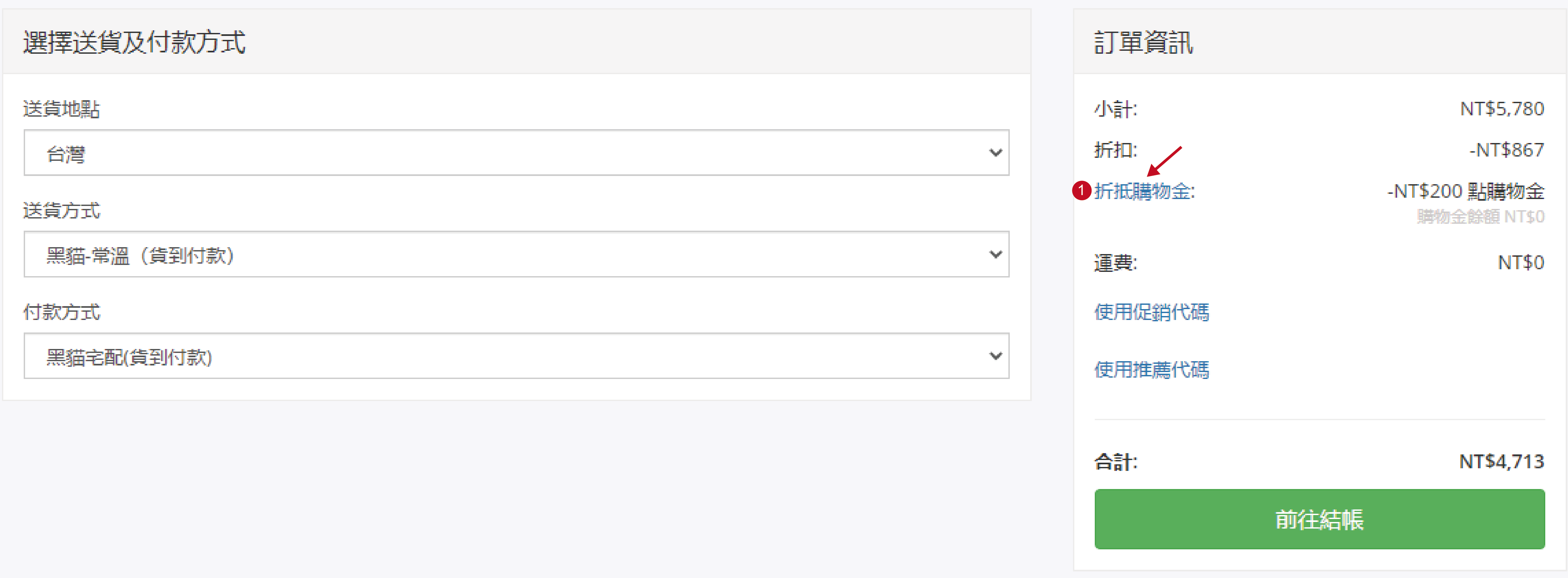Screen dimensions: 1568x578
Task: Click the 使用促銷代碼 link
Action: [1151, 311]
